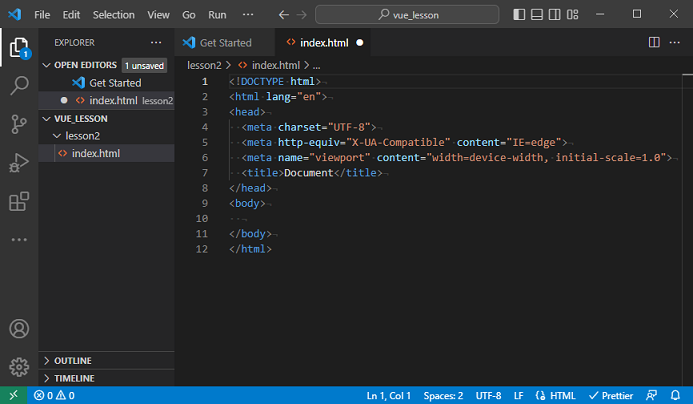Click the Customize Layout icon

coord(572,15)
